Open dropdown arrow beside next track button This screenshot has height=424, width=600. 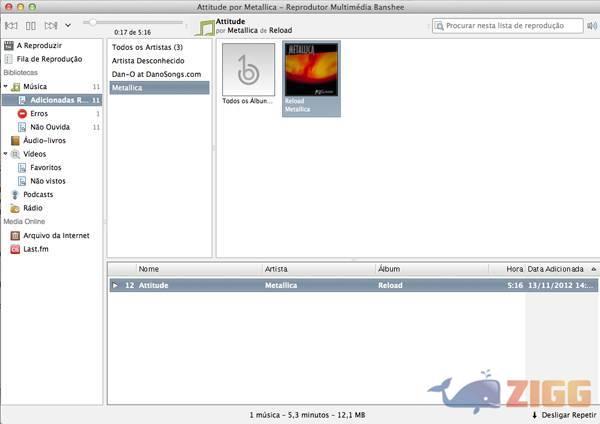68,26
